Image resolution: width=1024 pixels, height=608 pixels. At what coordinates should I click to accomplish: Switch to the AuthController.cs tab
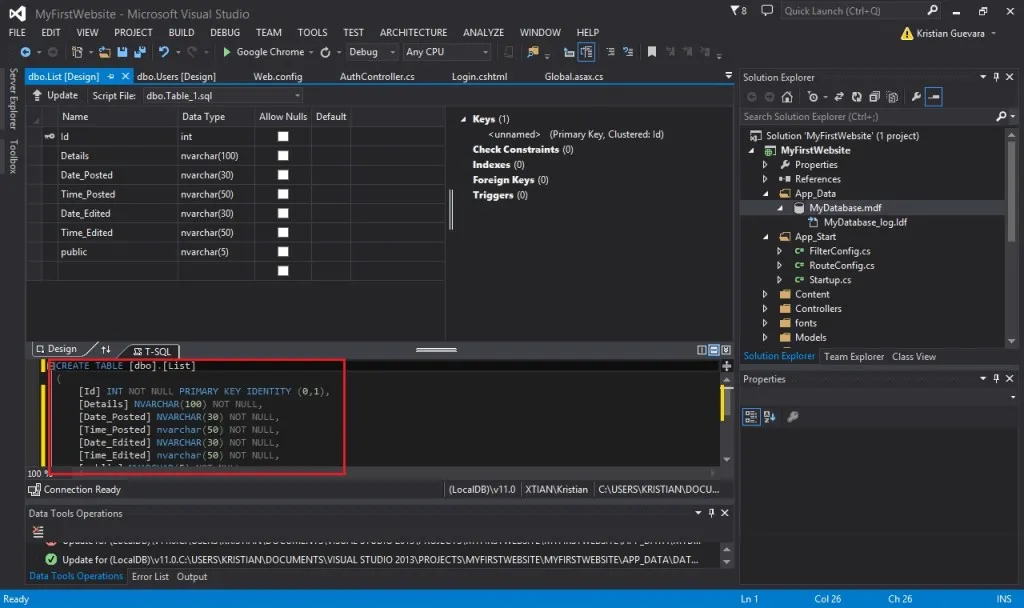[x=377, y=76]
